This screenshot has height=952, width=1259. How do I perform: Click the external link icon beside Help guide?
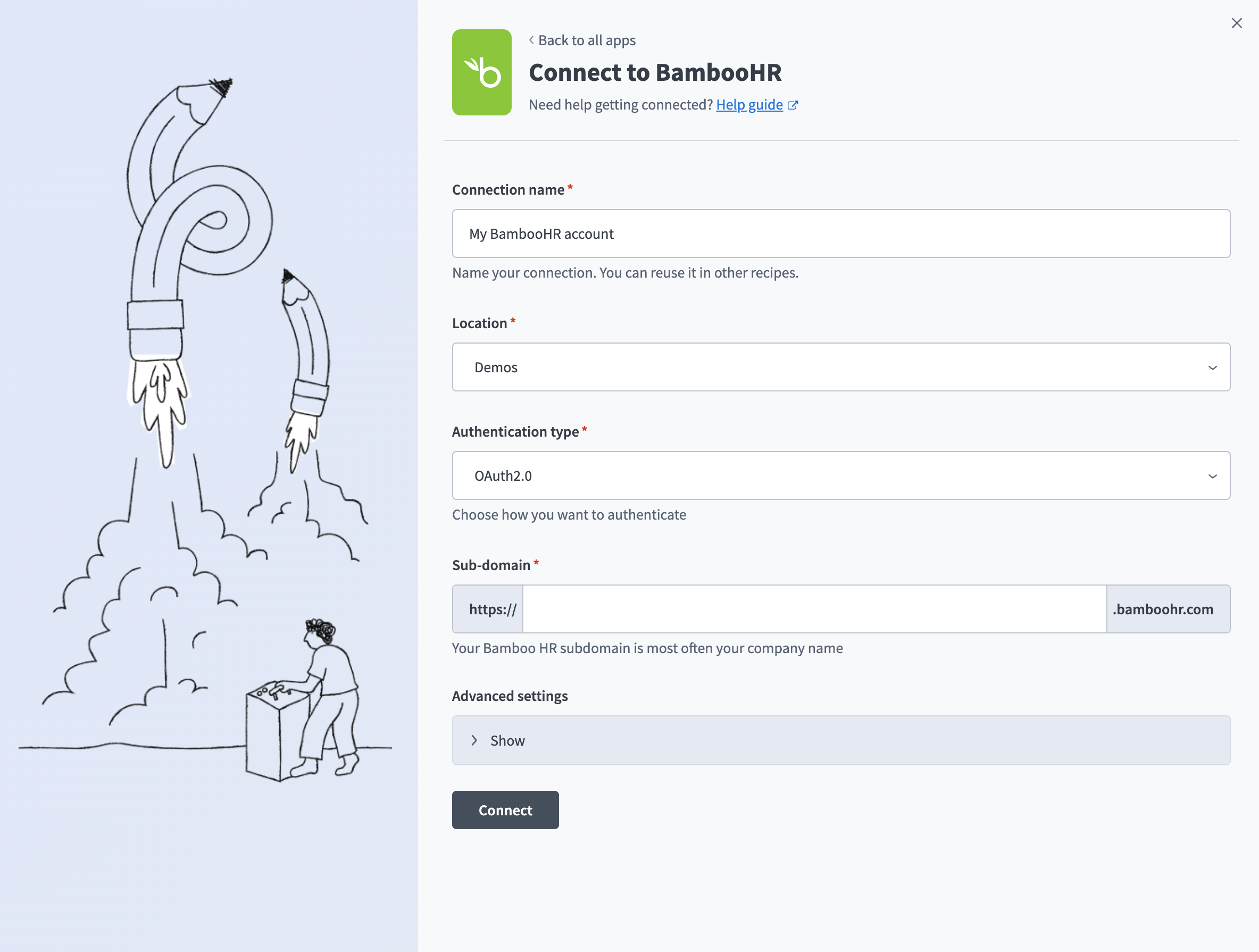click(793, 105)
